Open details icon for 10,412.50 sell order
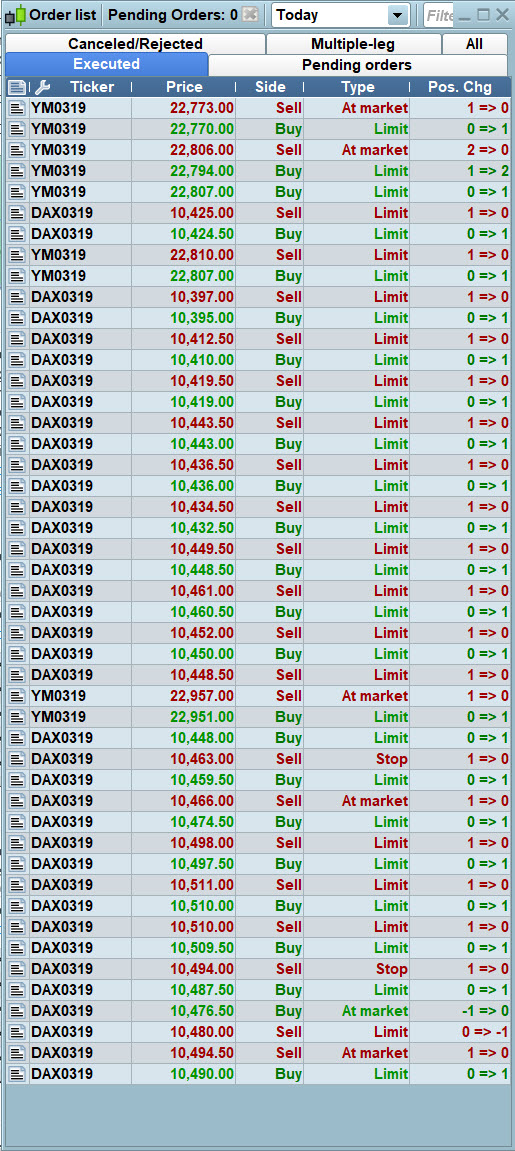515x1151 pixels. point(17,339)
